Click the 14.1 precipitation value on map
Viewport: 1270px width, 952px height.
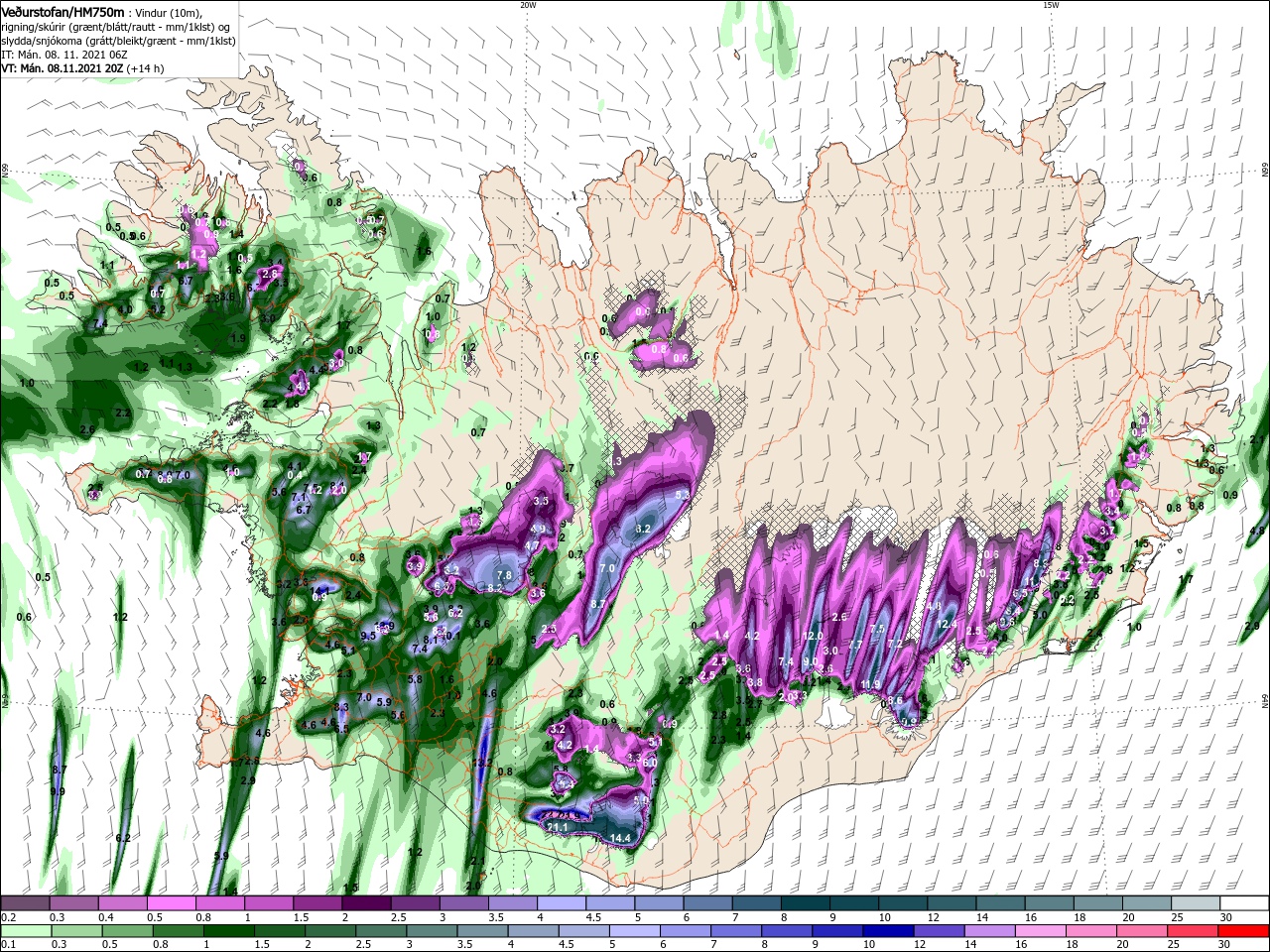click(x=318, y=591)
